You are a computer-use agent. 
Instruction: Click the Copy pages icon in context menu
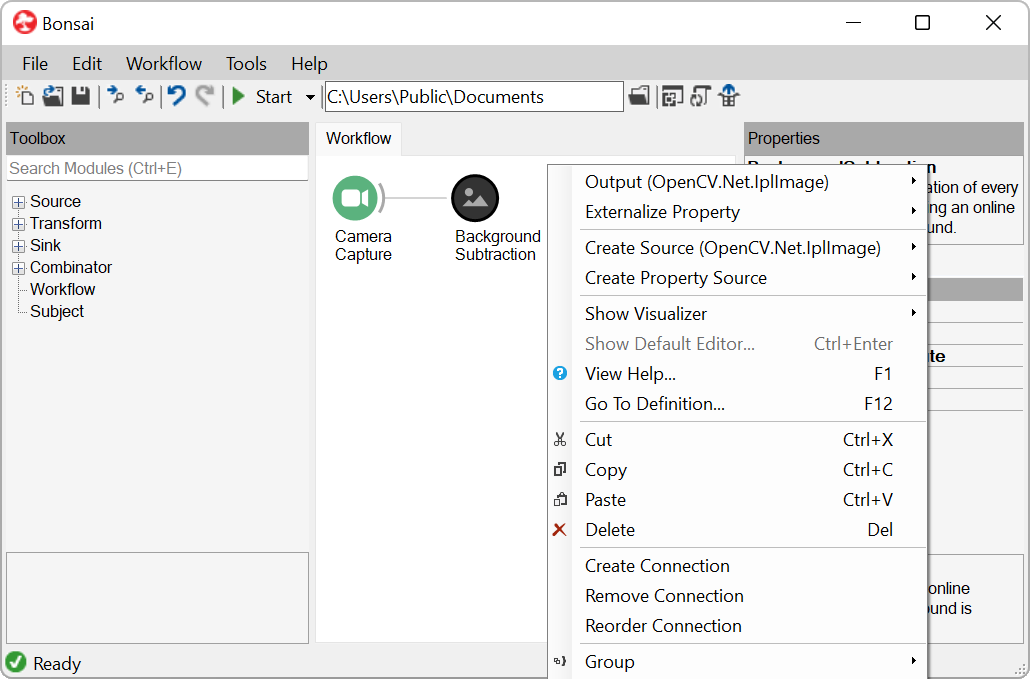click(x=560, y=470)
